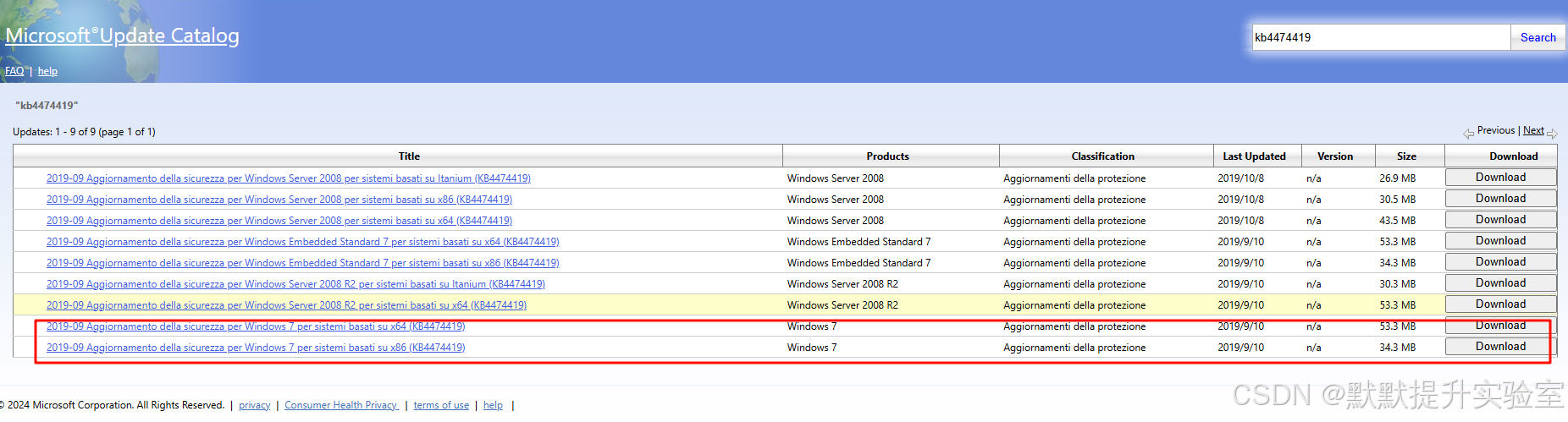Go to Next results page
This screenshot has width=1568, height=422.
click(1533, 130)
